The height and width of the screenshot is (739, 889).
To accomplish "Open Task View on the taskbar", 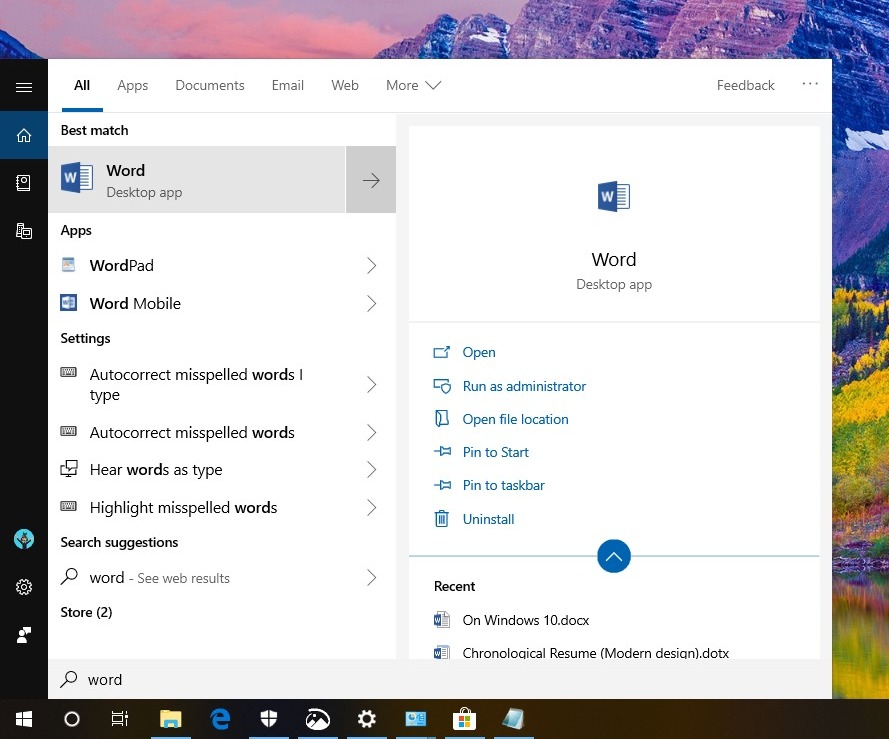I will [x=120, y=719].
